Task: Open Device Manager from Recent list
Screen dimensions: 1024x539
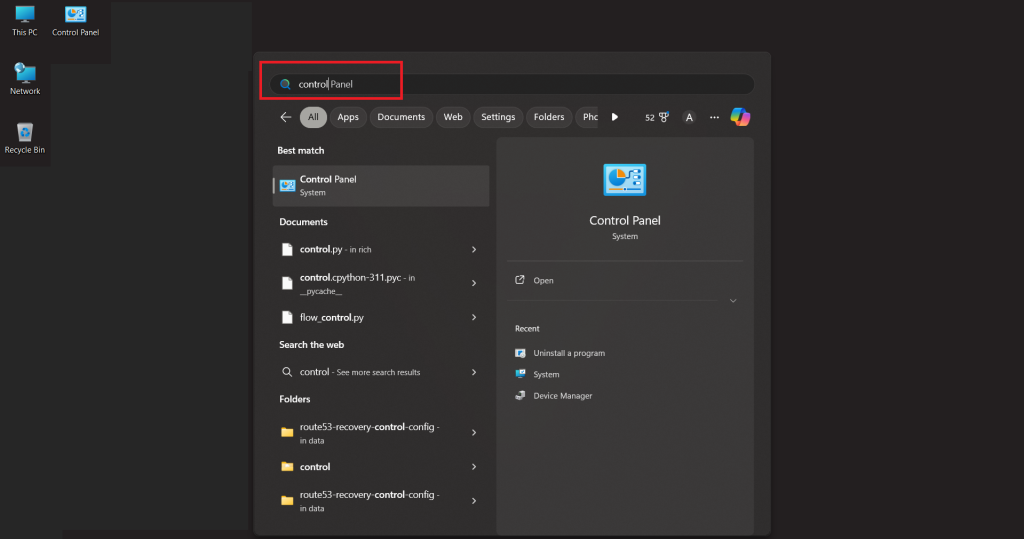Action: coord(562,395)
